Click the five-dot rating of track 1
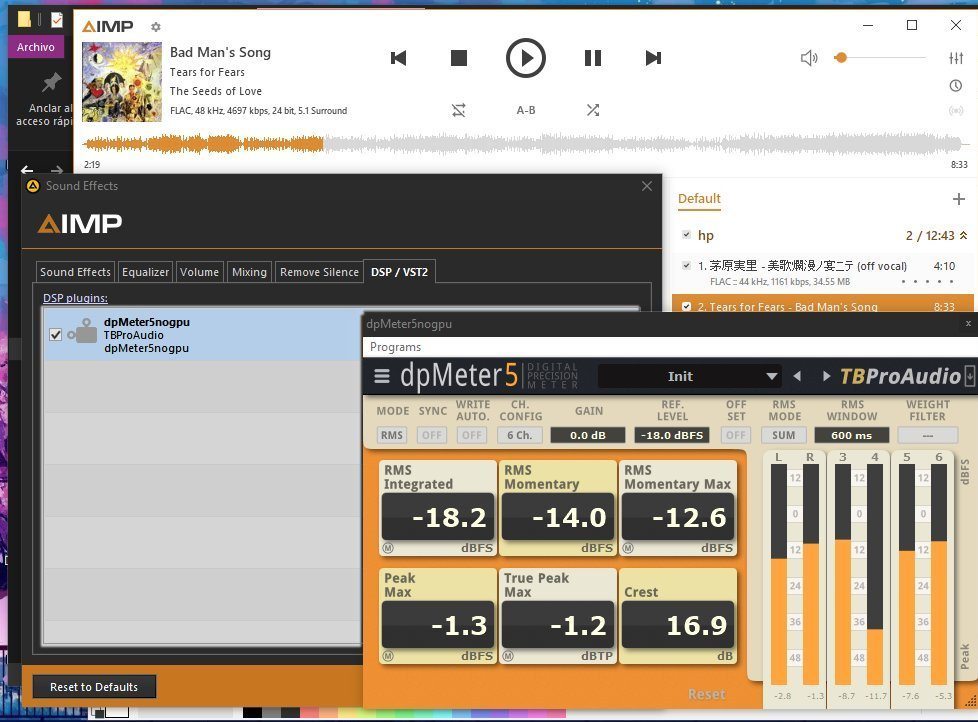This screenshot has height=722, width=978. (x=927, y=282)
